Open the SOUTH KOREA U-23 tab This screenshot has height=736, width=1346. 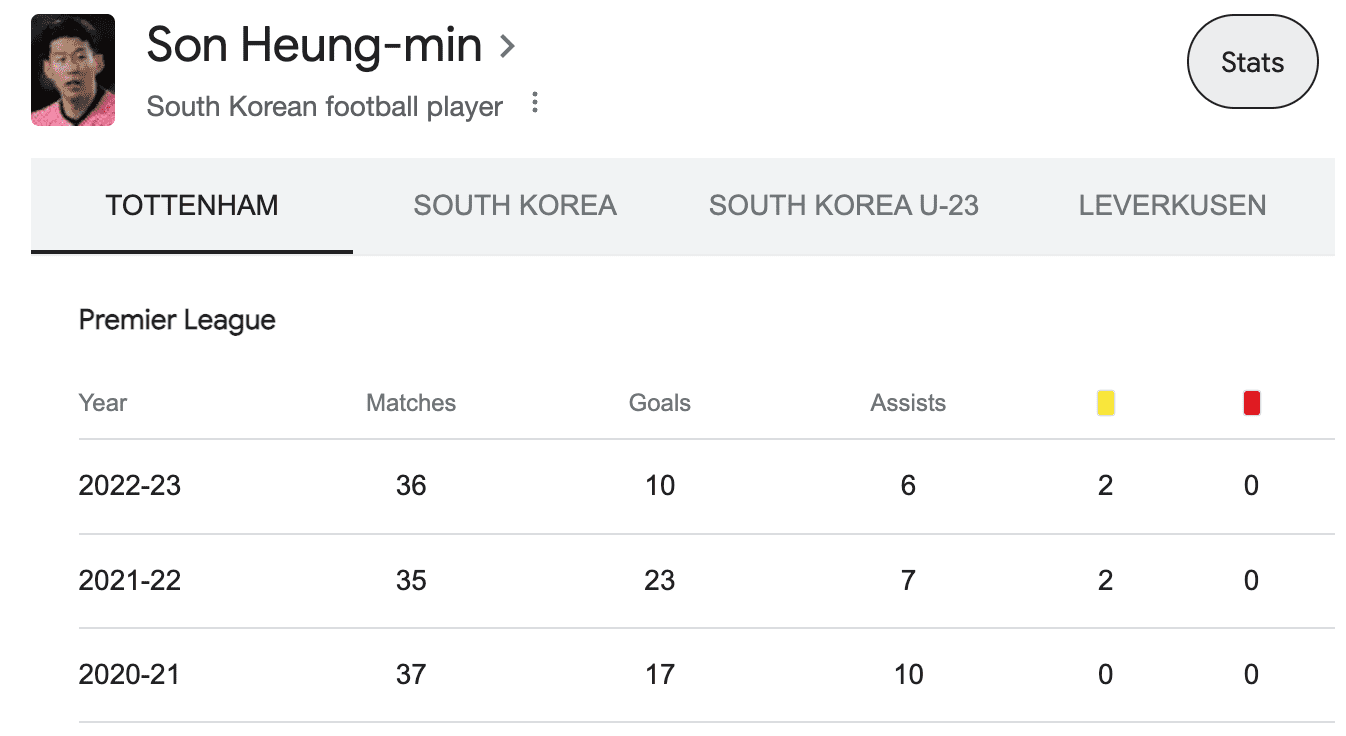tap(843, 206)
